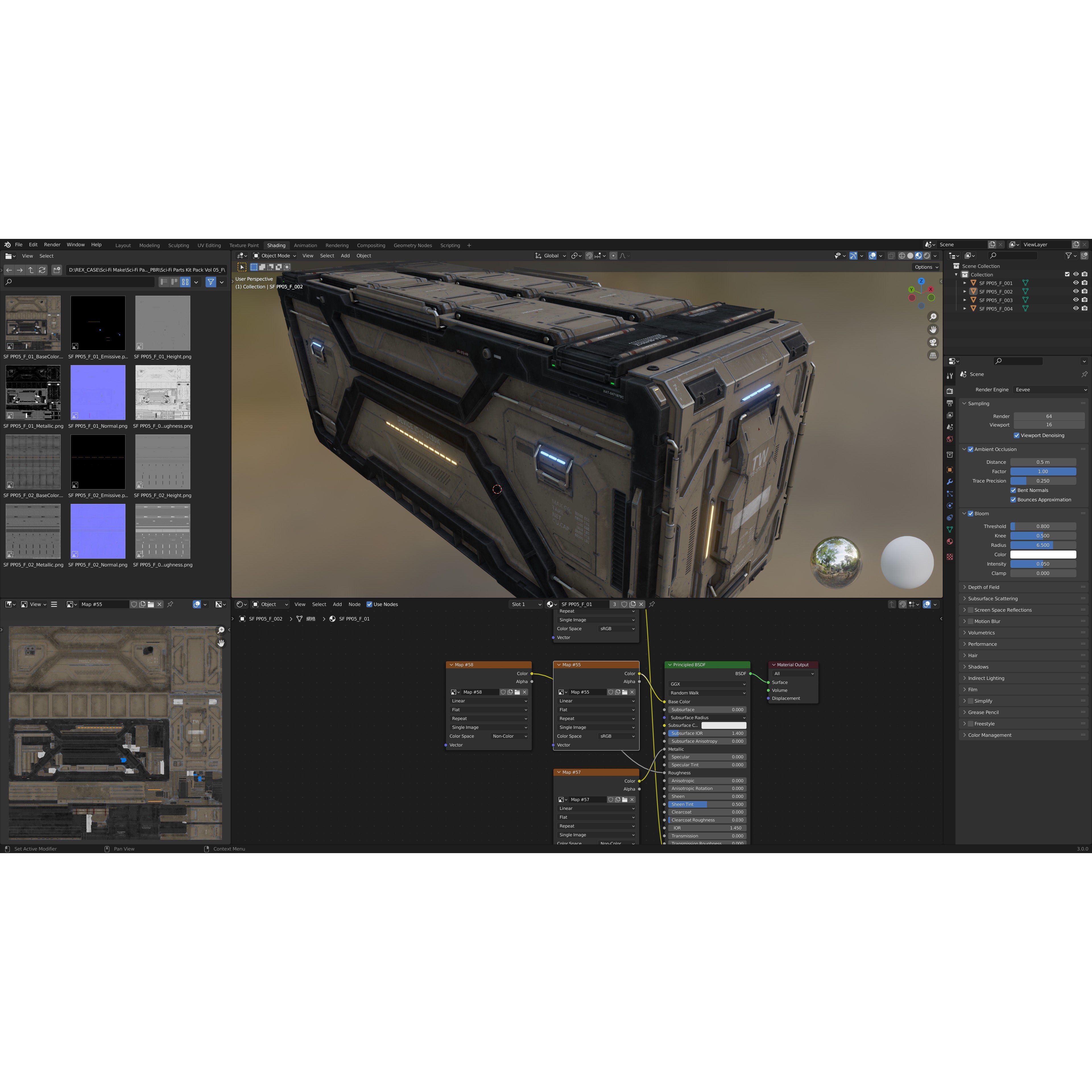Switch perspective/orthographic grid gizmo
The image size is (1092, 1092).
coord(933,355)
